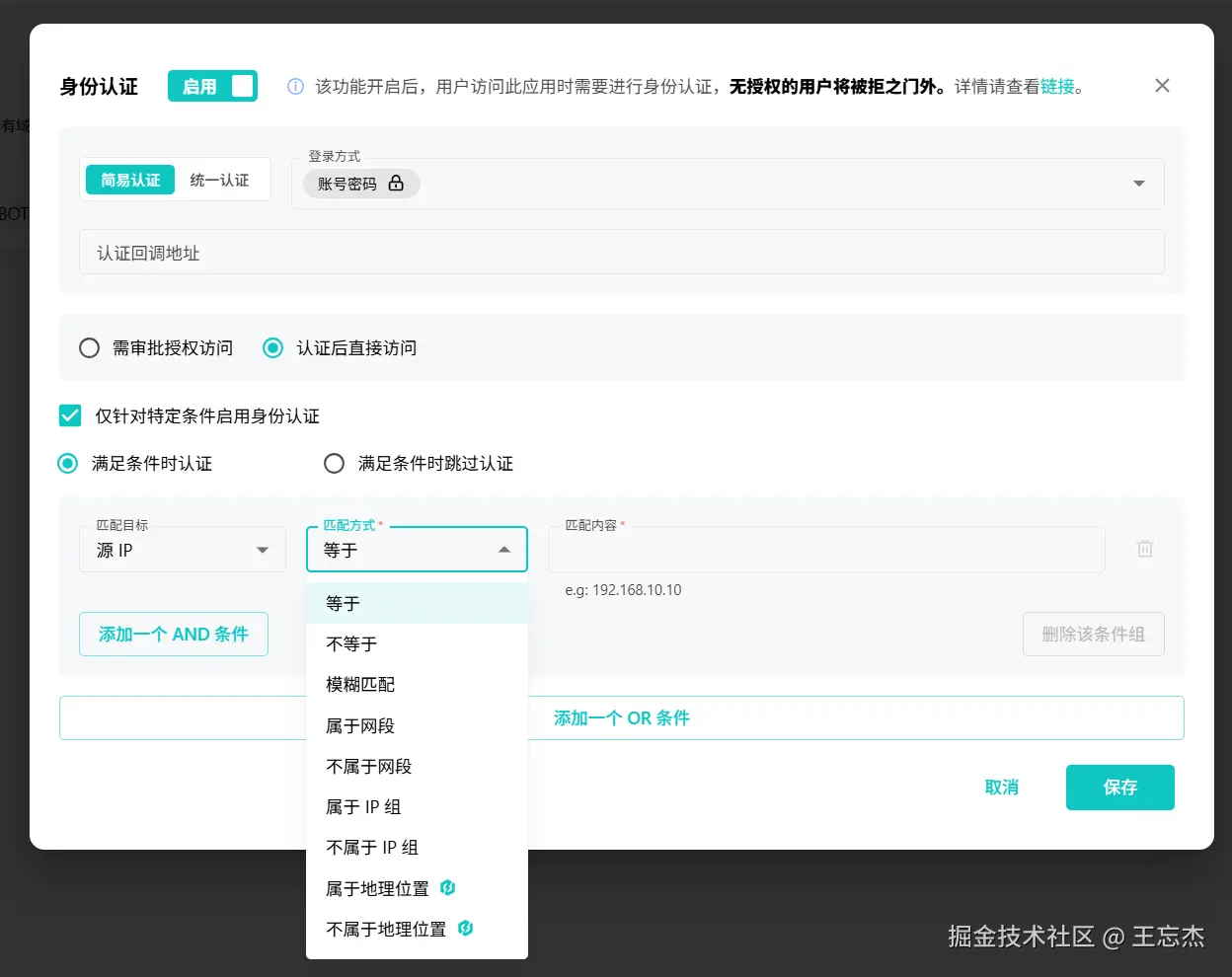The width and height of the screenshot is (1232, 977).
Task: Choose 属于网段 from the match method list
Action: [418, 725]
